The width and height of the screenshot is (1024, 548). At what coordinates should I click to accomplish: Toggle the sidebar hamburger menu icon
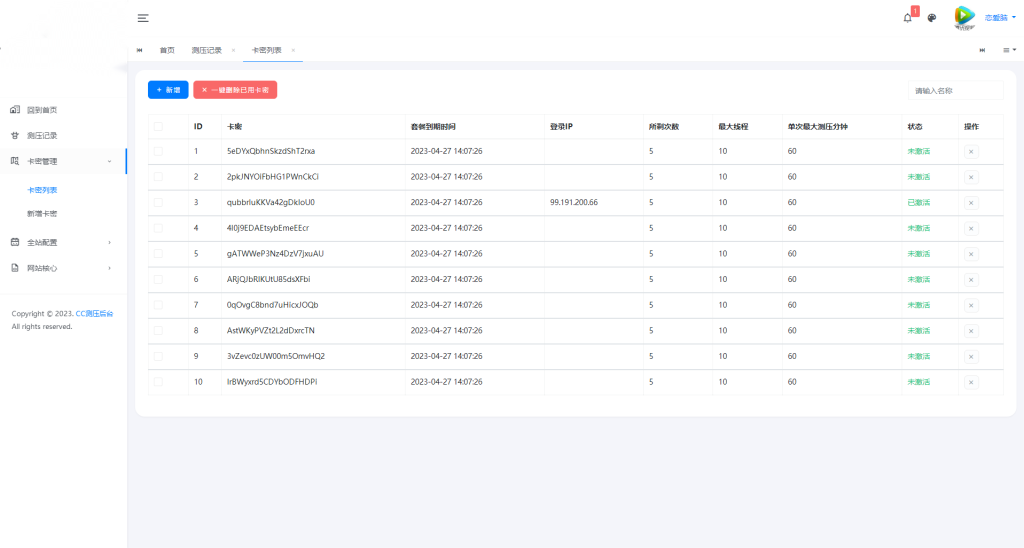143,18
